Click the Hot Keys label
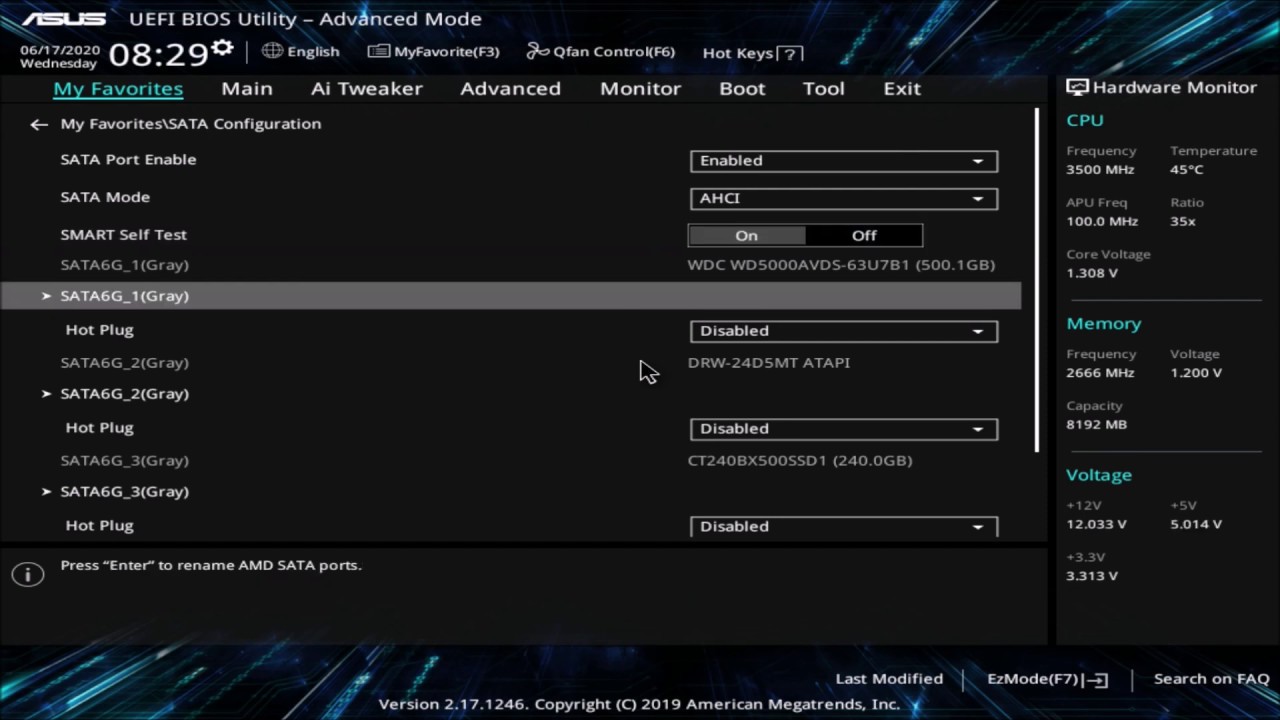 (738, 53)
